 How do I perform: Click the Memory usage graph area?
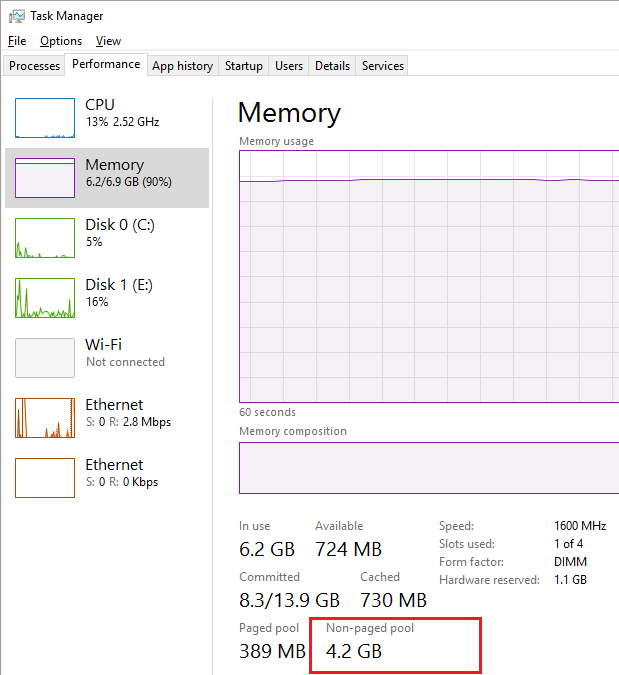(428, 276)
